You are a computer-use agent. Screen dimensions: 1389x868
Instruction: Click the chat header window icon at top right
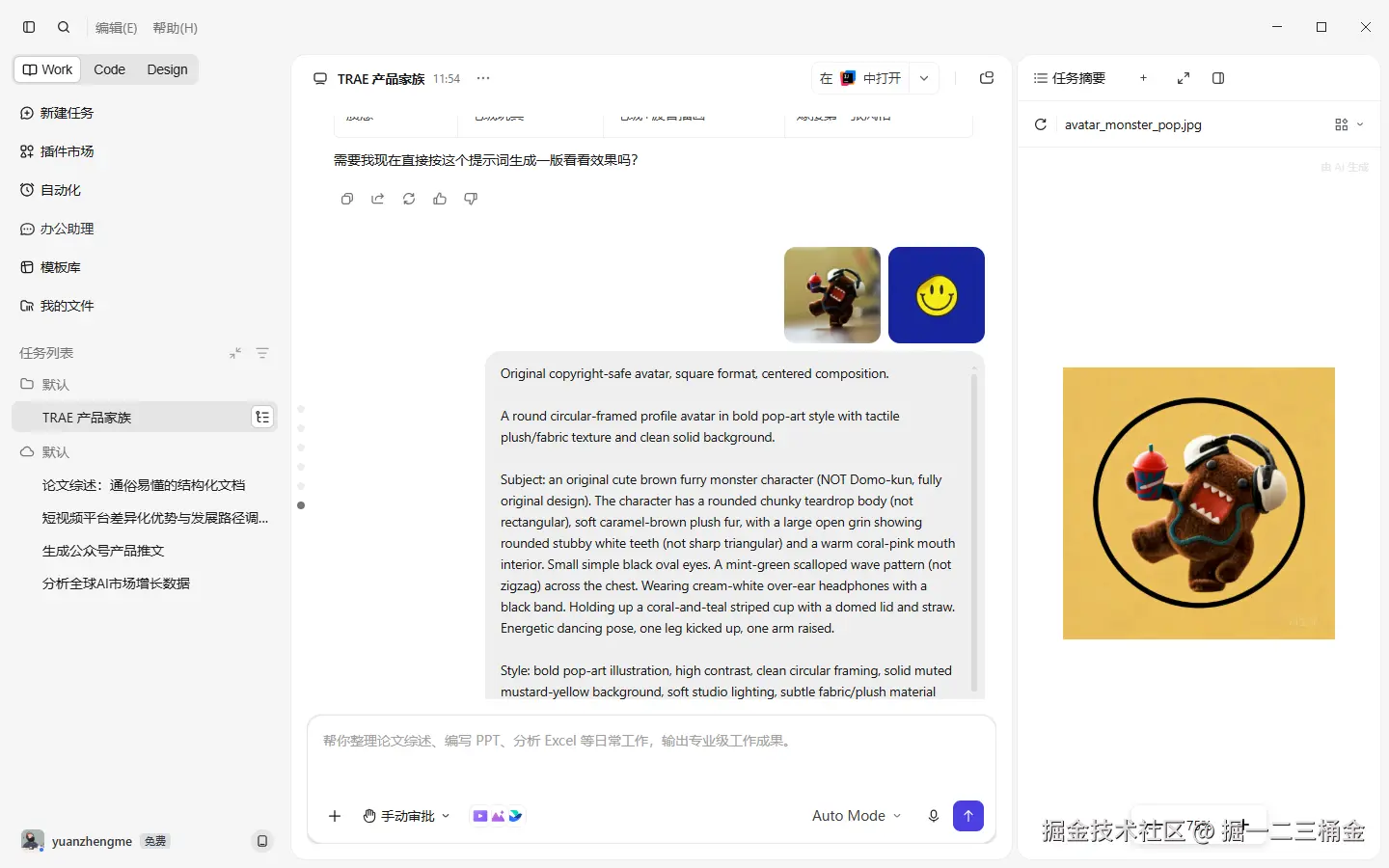(987, 78)
